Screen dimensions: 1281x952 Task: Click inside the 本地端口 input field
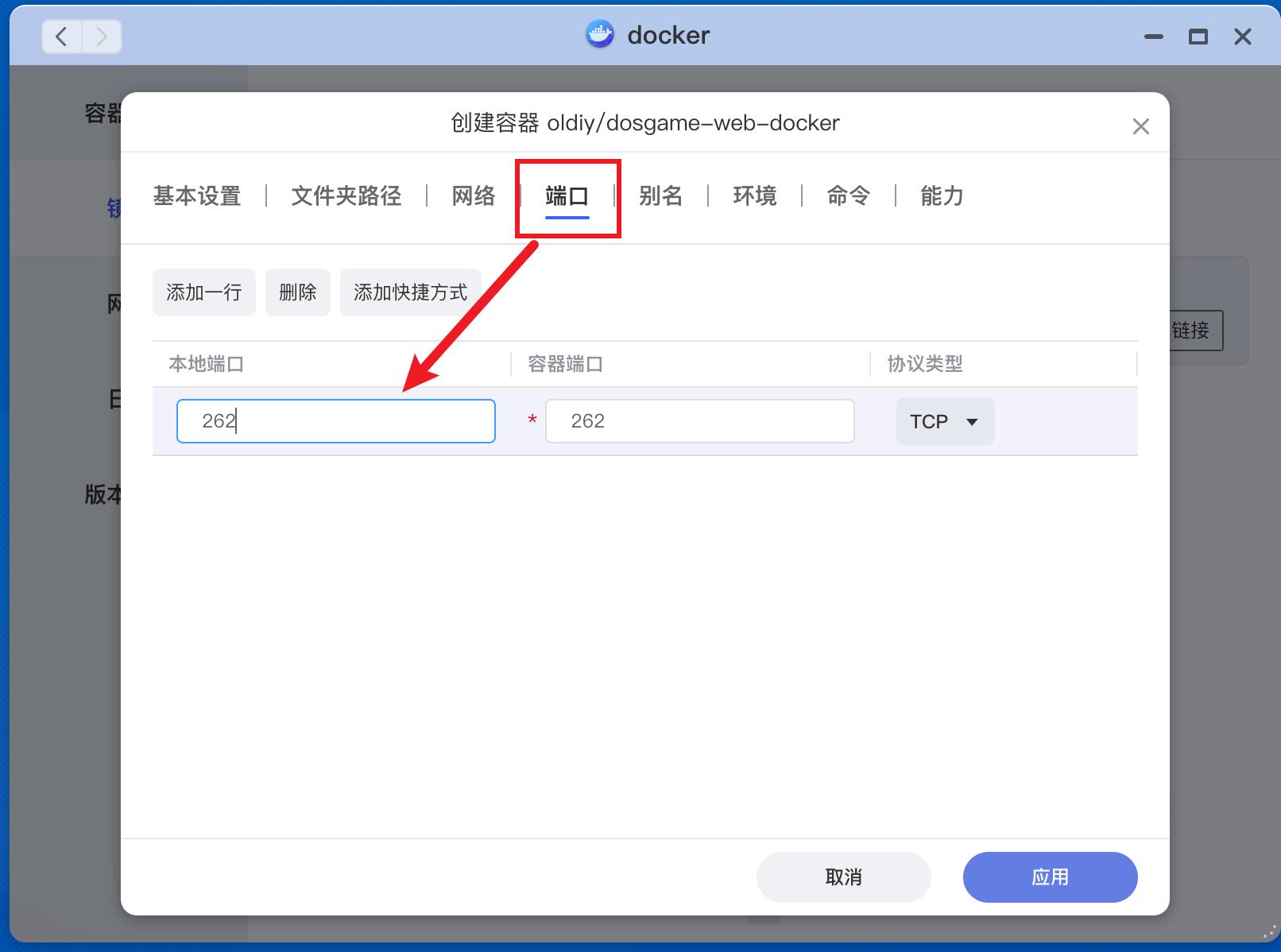point(335,421)
